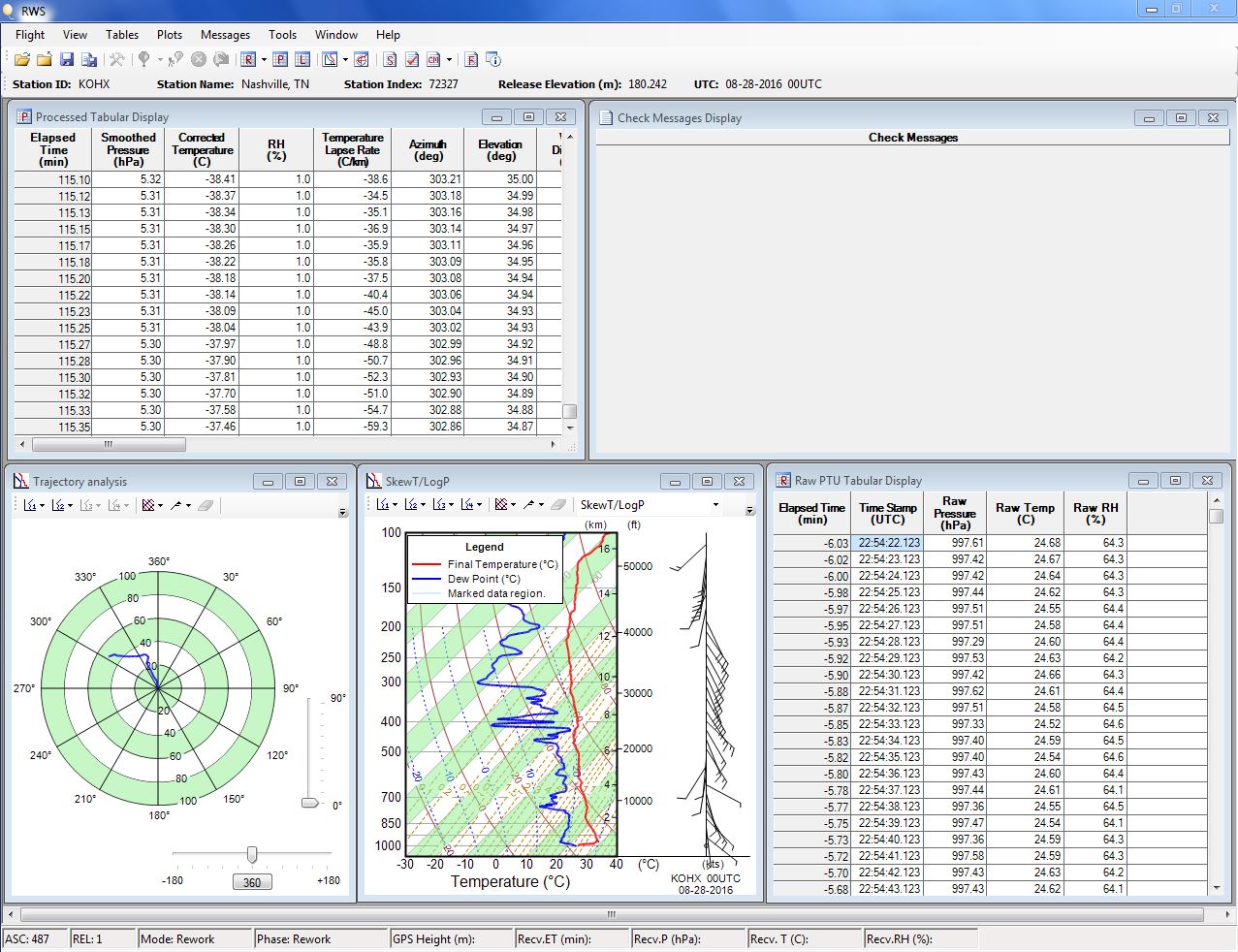Expand the dropdown arrow beside 'R' table icon
The height and width of the screenshot is (952, 1238).
click(x=264, y=60)
